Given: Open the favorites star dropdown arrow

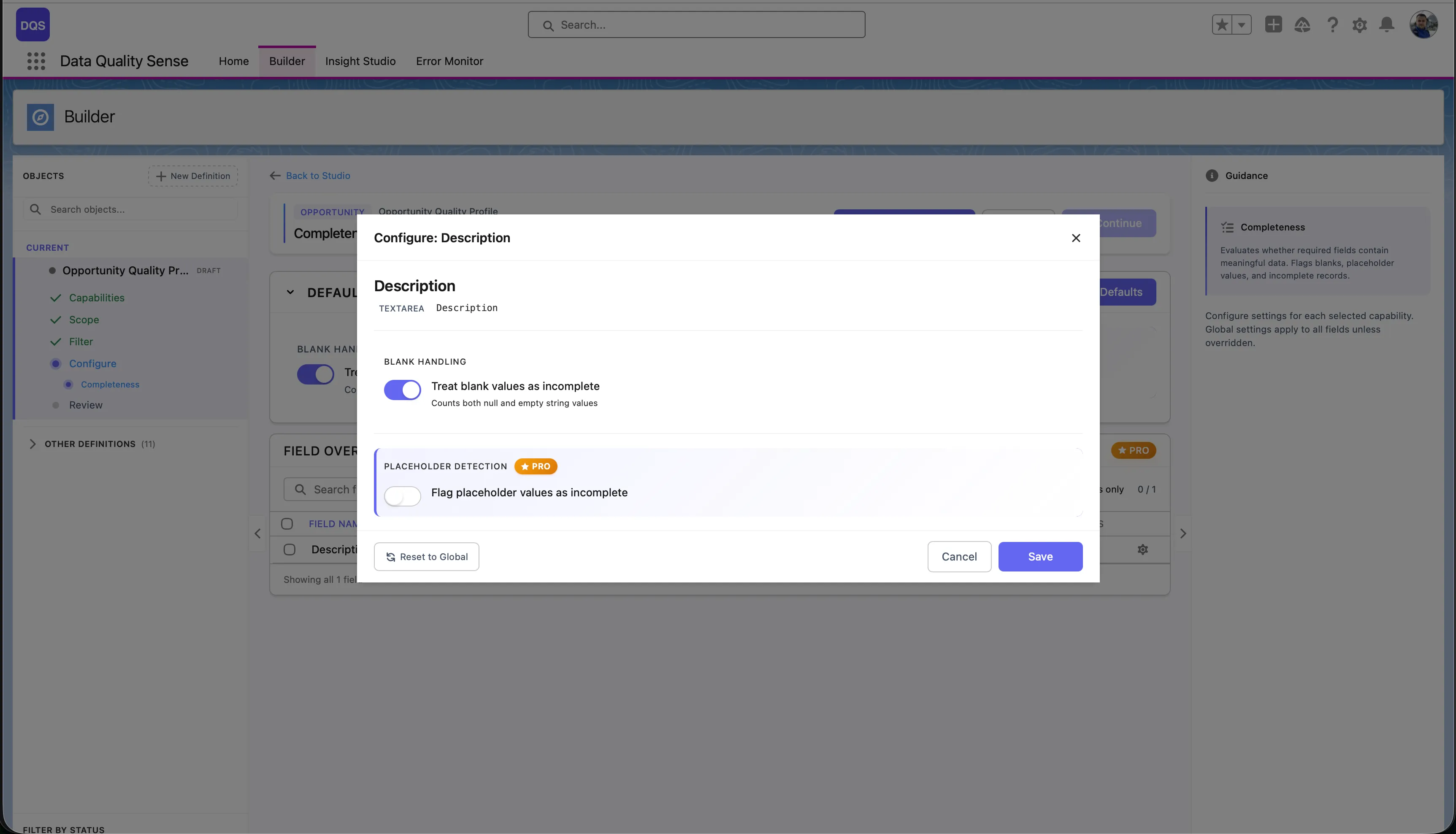Looking at the screenshot, I should pyautogui.click(x=1241, y=24).
